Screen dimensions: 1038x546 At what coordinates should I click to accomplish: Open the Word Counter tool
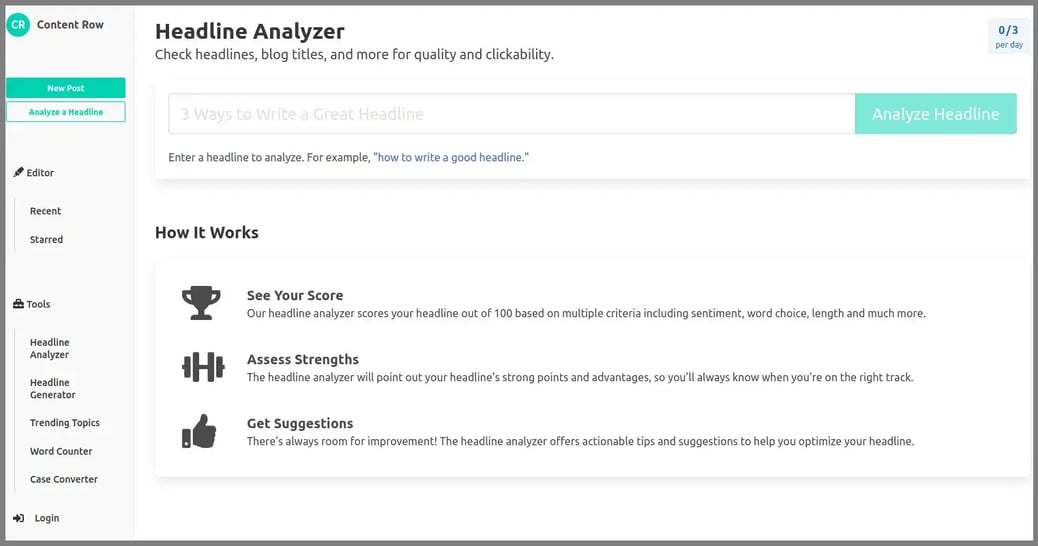tap(61, 451)
